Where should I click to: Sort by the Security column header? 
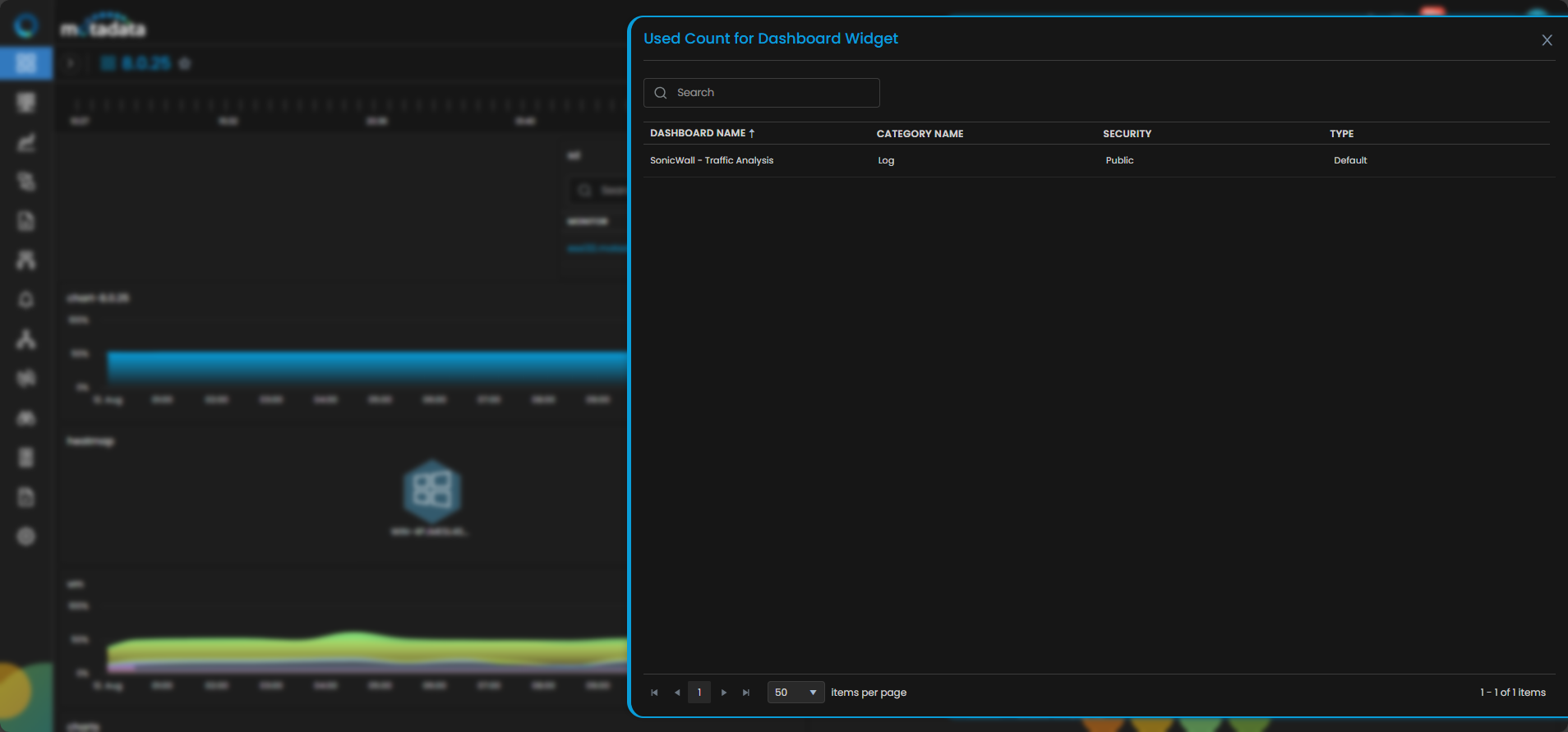1127,134
